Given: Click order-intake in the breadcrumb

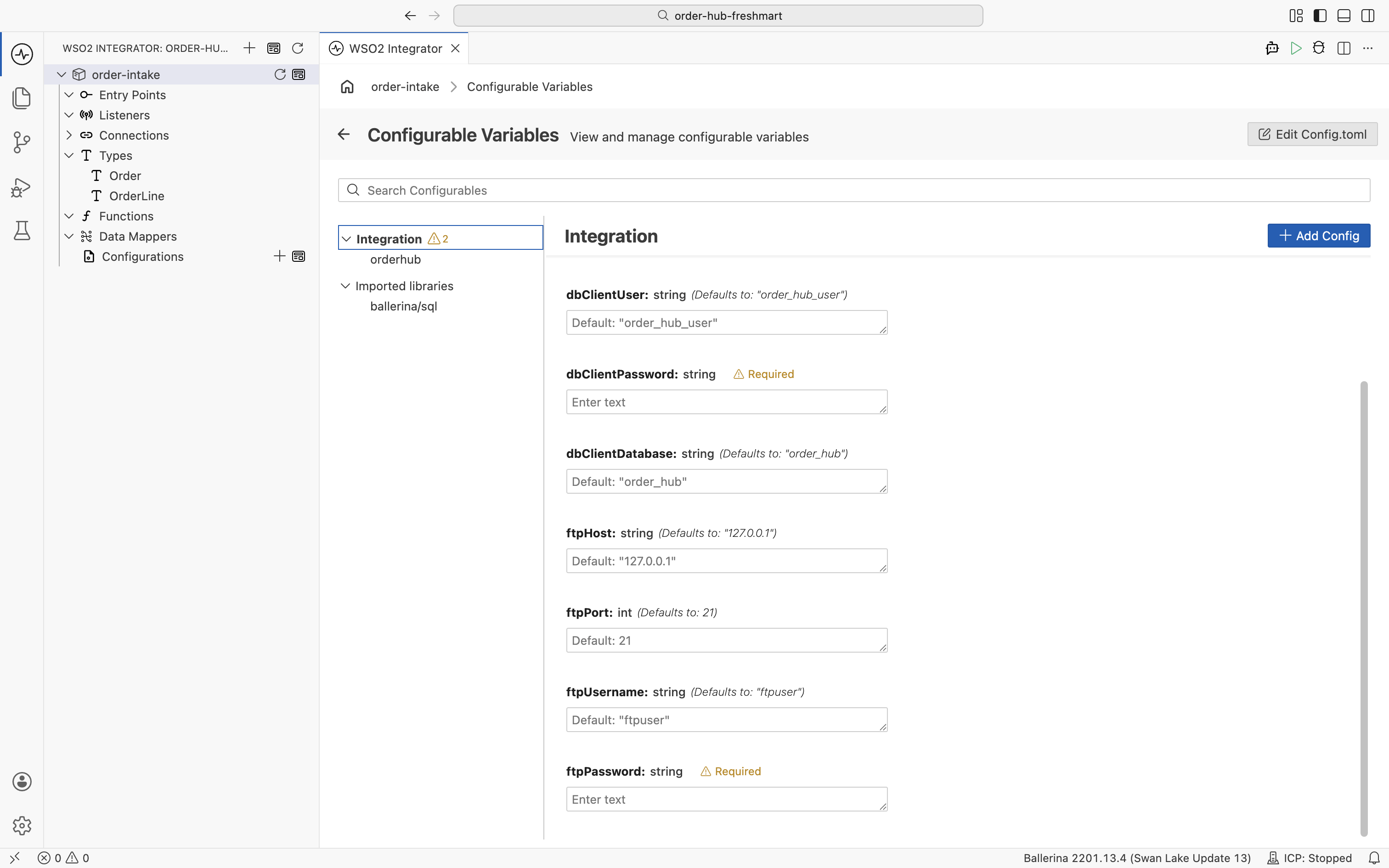Looking at the screenshot, I should click(x=405, y=87).
